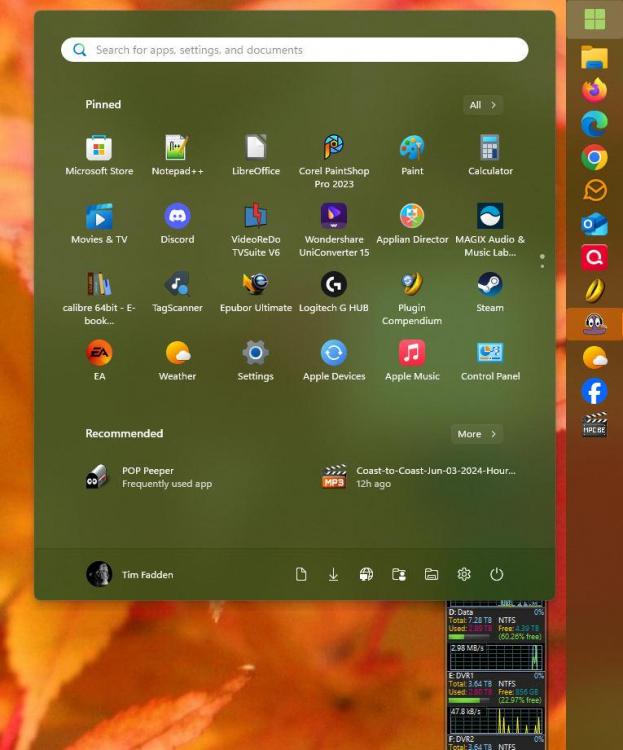Open Tim Fadden user account menu
This screenshot has width=623, height=750.
click(130, 574)
